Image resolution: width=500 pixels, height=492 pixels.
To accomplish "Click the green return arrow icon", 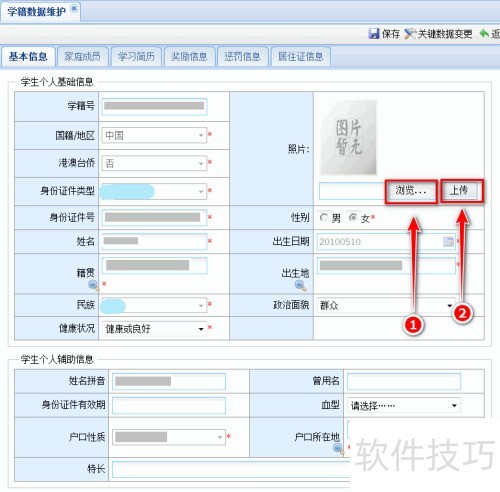I will 484,33.
